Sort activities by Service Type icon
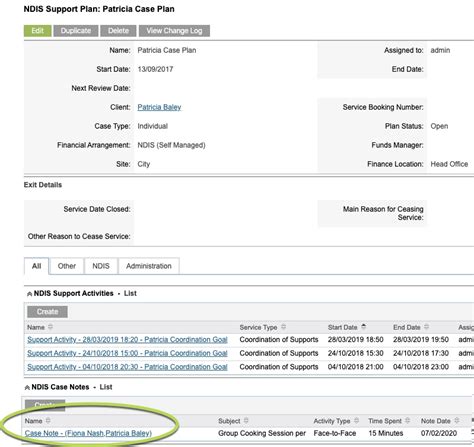The width and height of the screenshot is (474, 447). pyautogui.click(x=283, y=327)
